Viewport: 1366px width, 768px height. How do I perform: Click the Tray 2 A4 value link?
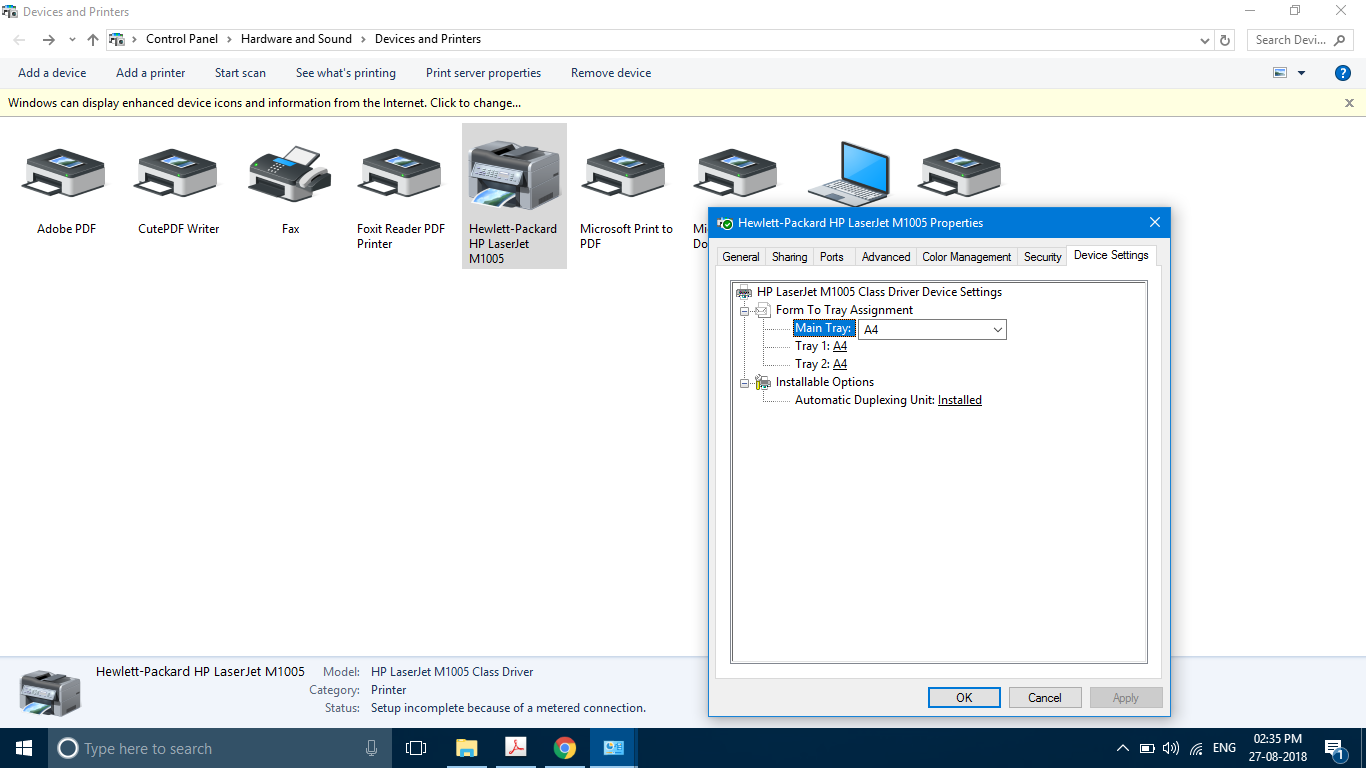coord(840,365)
